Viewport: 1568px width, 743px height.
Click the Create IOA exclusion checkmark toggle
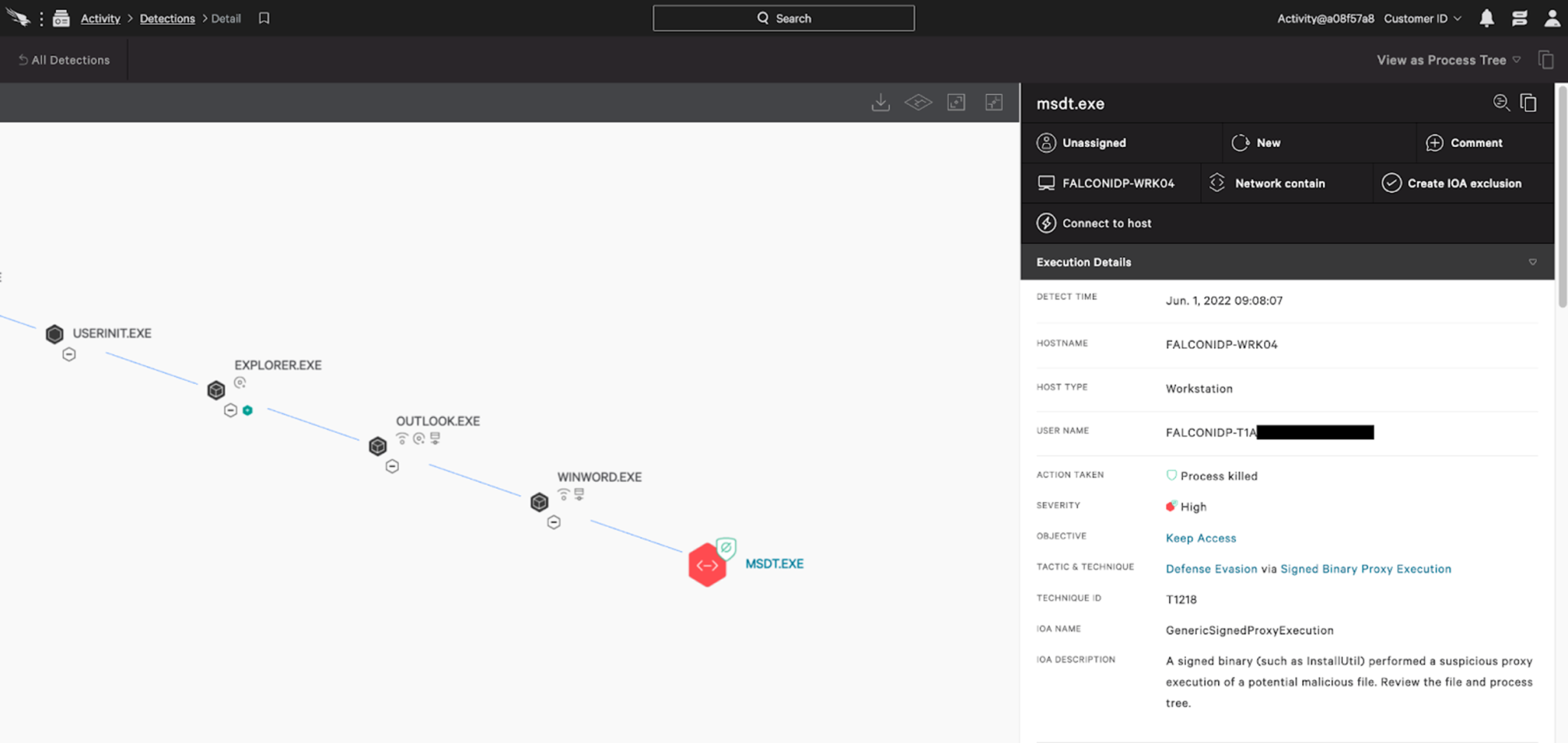coord(1391,183)
